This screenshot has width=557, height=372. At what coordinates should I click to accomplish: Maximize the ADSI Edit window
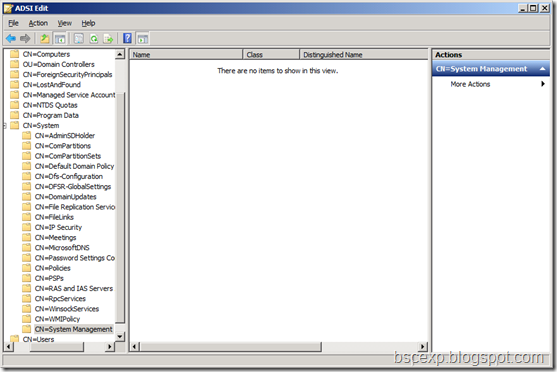coord(534,8)
